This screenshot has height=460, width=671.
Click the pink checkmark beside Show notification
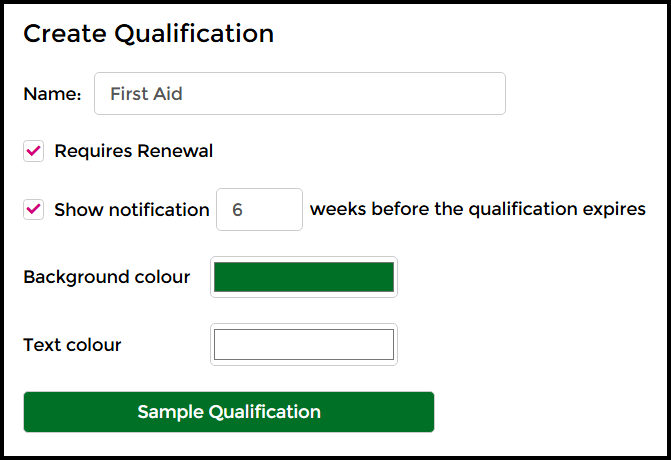pyautogui.click(x=34, y=209)
